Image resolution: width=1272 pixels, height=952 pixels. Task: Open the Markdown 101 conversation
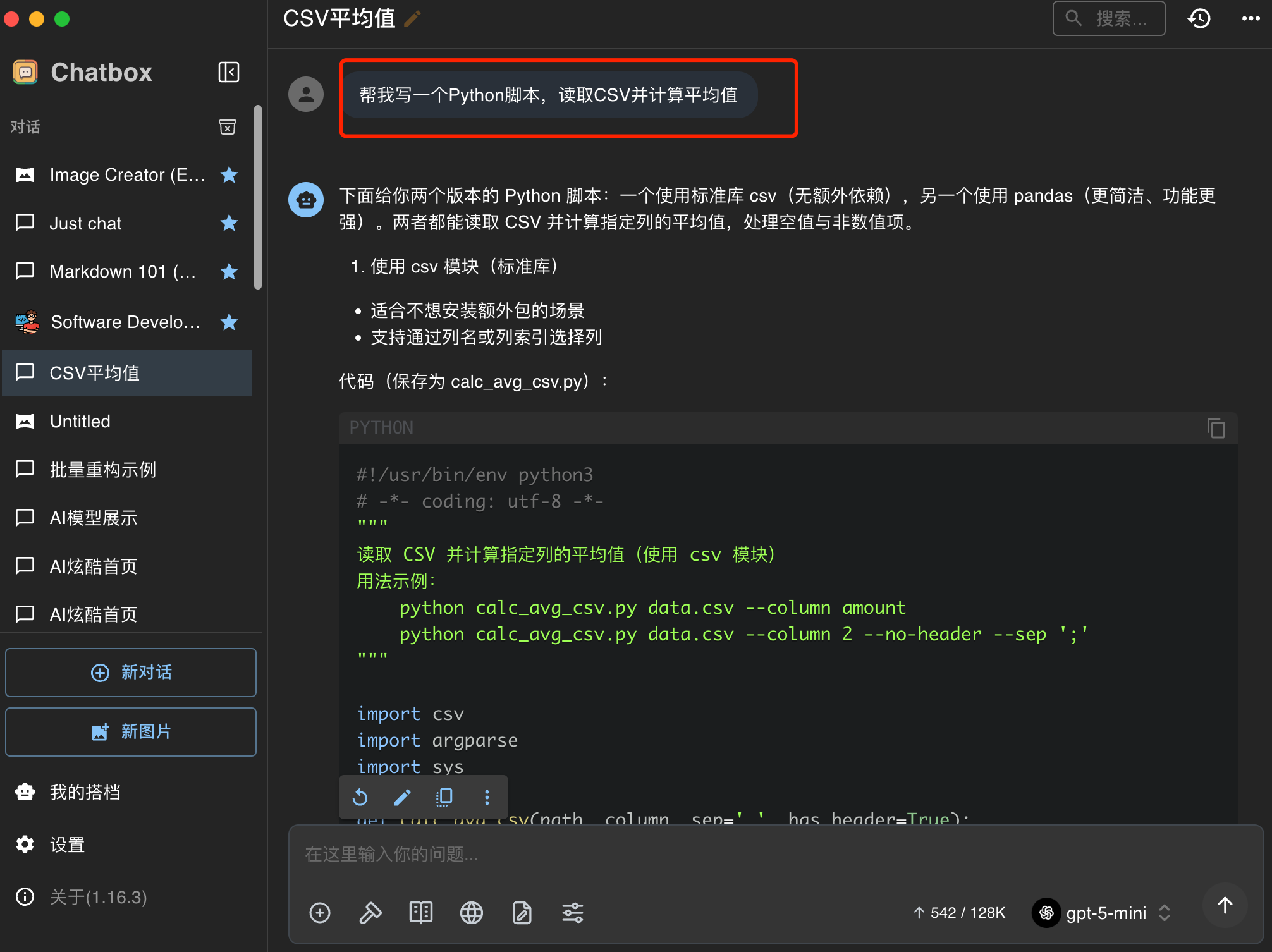[x=127, y=271]
